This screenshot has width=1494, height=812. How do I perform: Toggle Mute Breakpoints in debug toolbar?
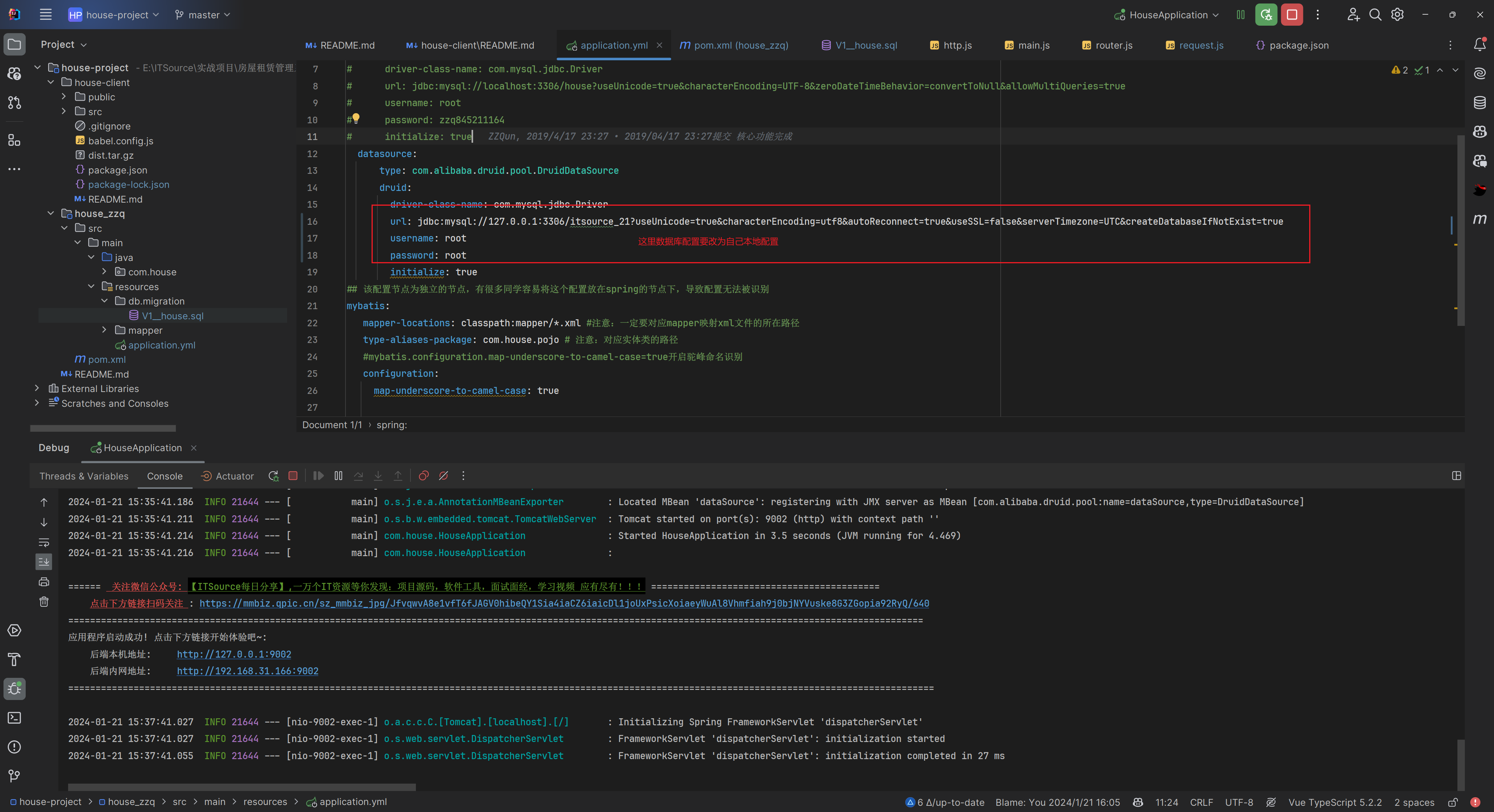point(443,476)
